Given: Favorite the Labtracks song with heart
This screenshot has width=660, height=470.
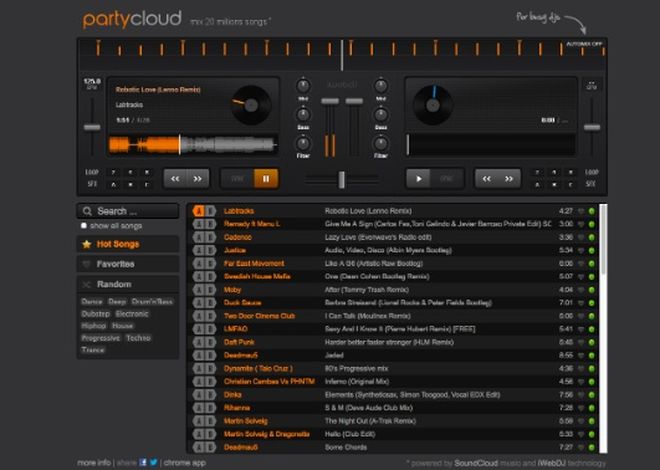Looking at the screenshot, I should pyautogui.click(x=581, y=211).
